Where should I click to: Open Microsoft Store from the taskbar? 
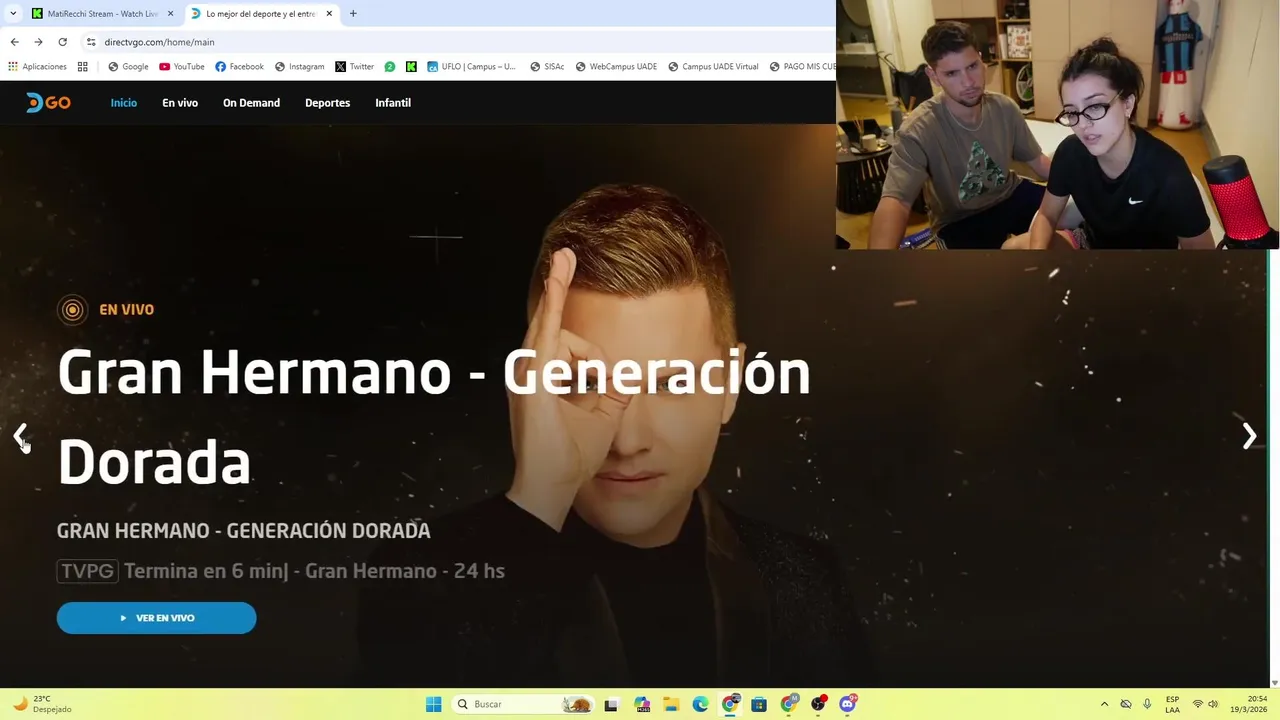[759, 704]
